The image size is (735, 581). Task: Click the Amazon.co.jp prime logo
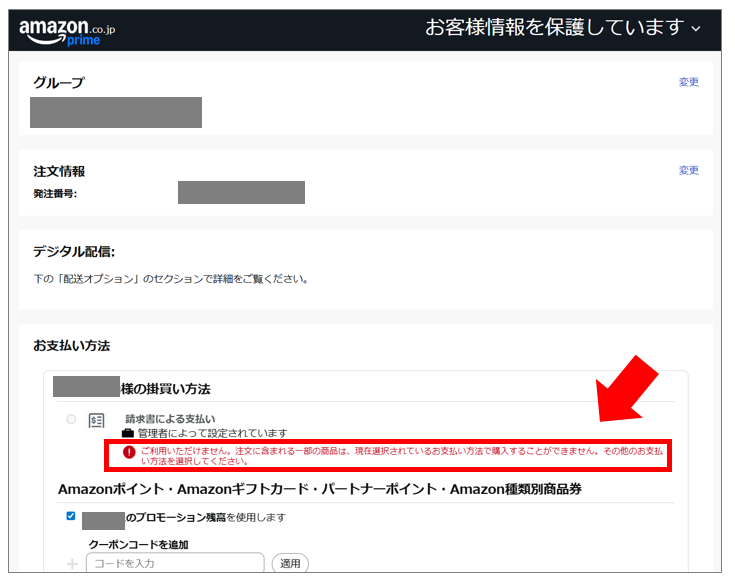click(67, 31)
